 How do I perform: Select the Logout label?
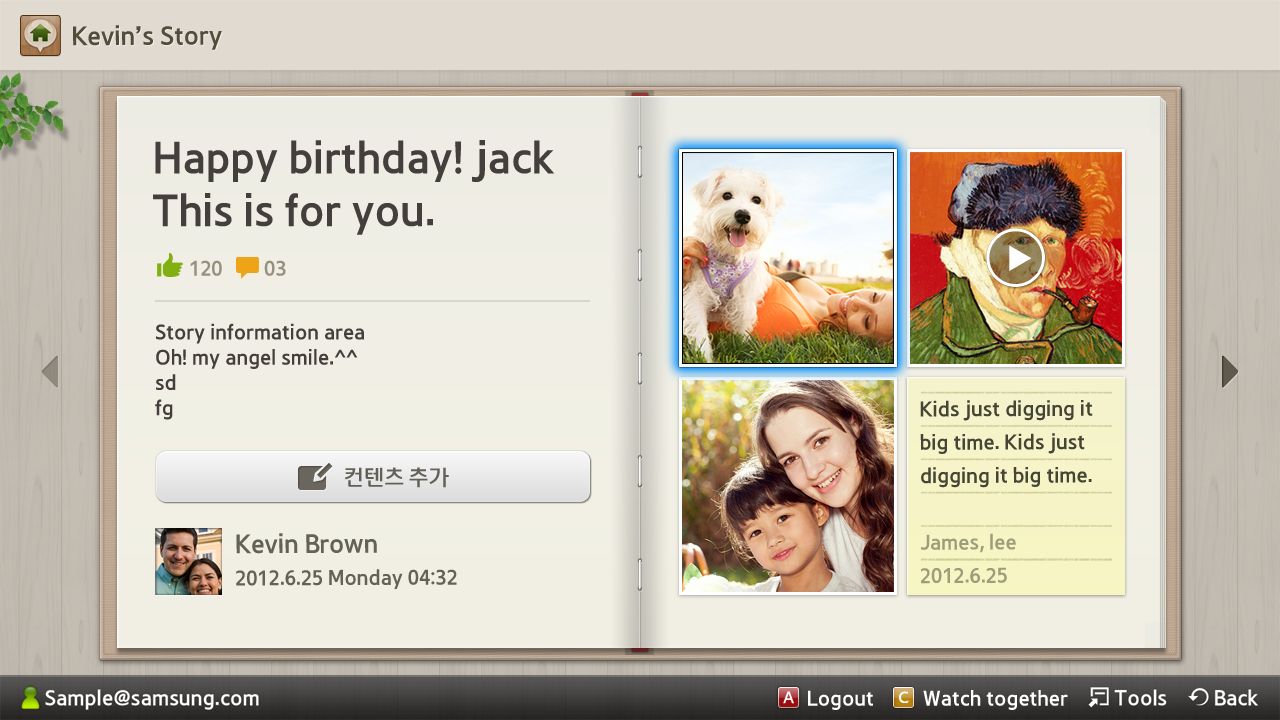coord(840,699)
